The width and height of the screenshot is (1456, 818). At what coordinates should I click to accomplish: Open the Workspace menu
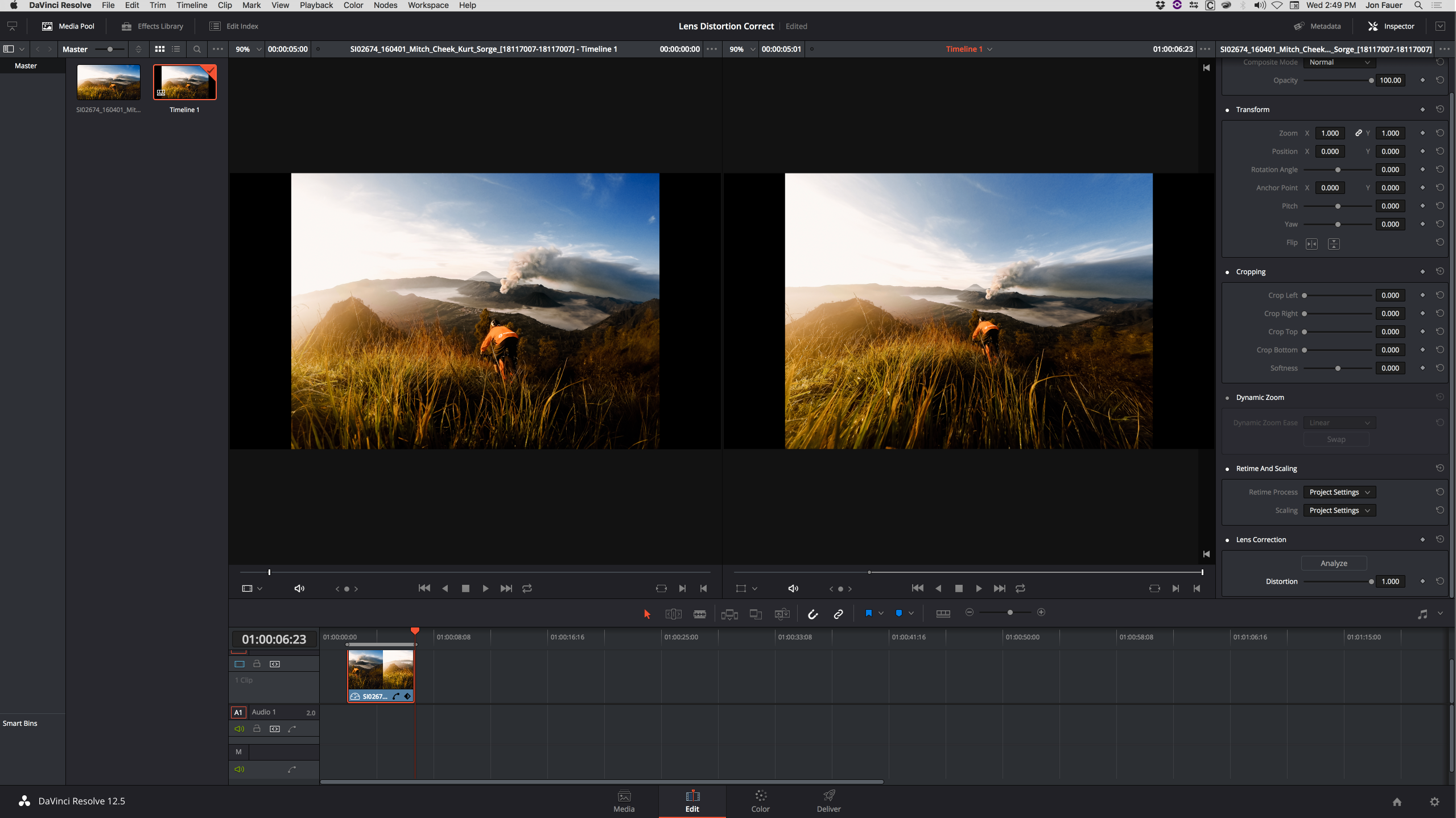coord(428,5)
